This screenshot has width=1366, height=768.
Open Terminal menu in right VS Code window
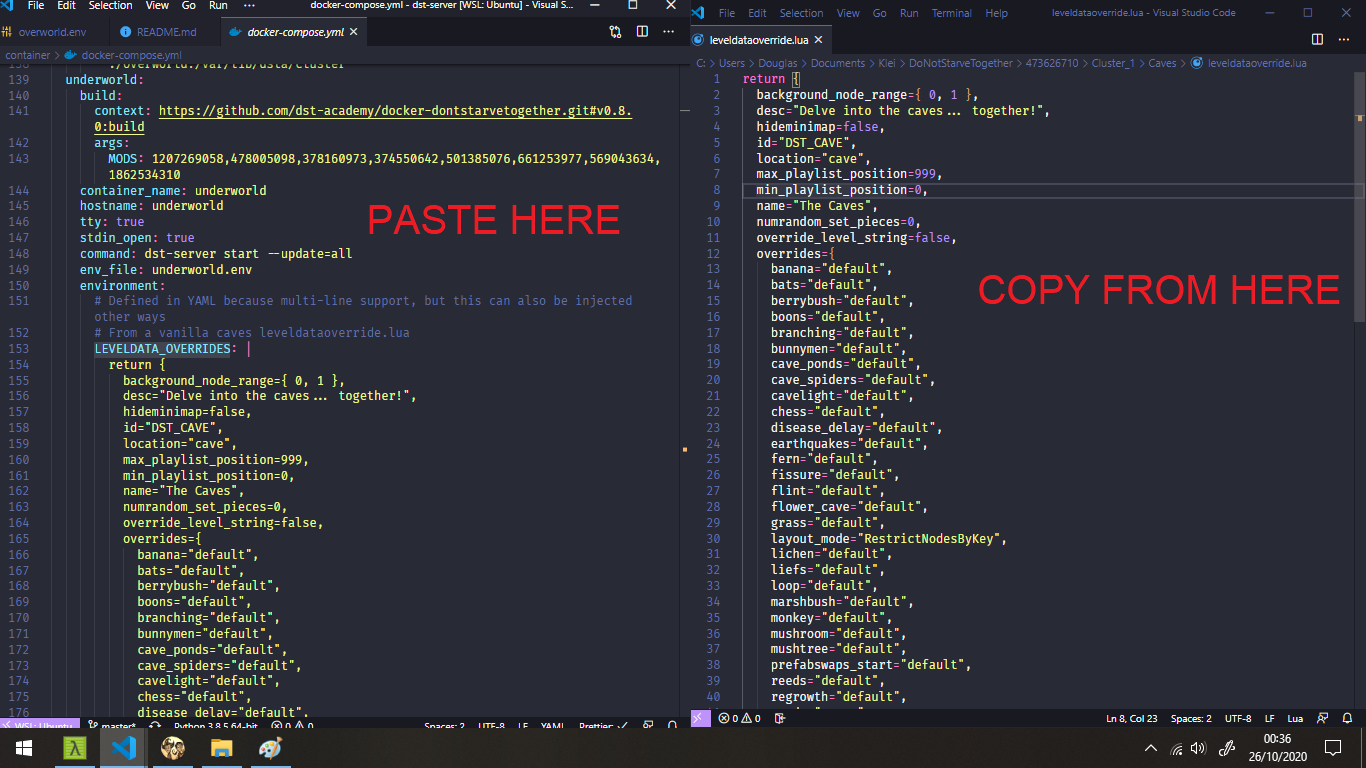(x=951, y=13)
